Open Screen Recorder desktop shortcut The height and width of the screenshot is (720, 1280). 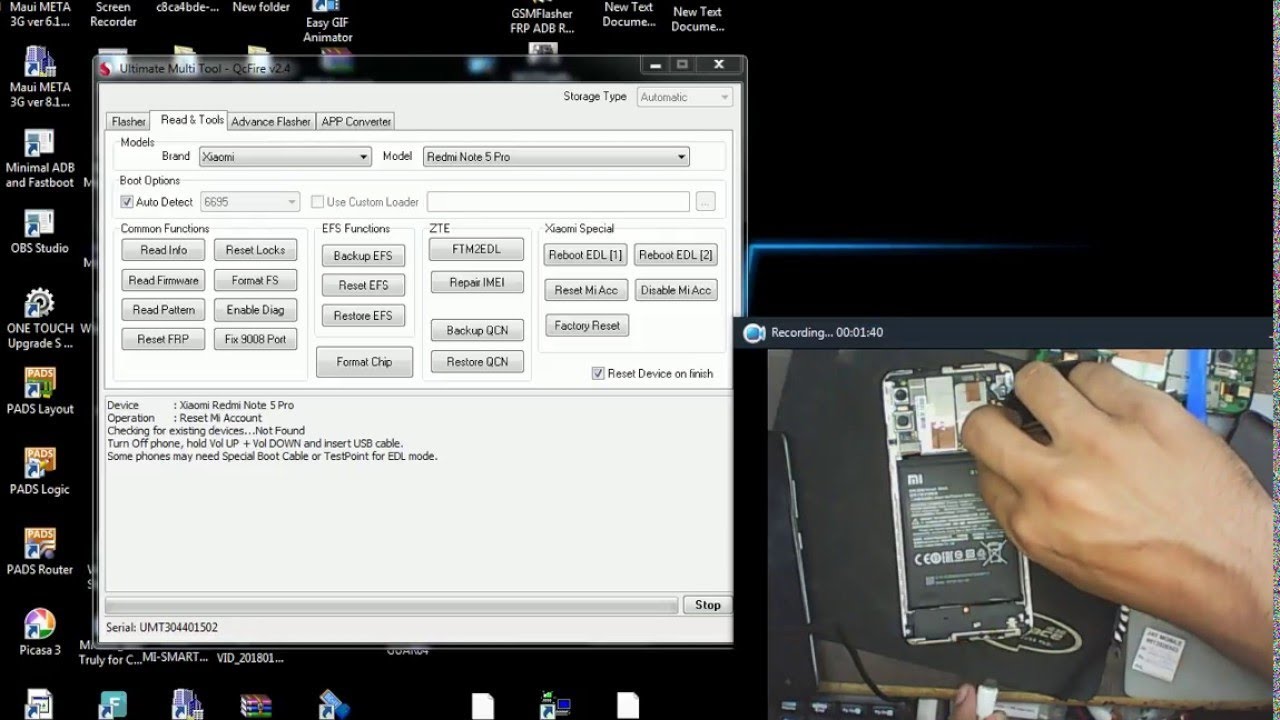pos(113,14)
